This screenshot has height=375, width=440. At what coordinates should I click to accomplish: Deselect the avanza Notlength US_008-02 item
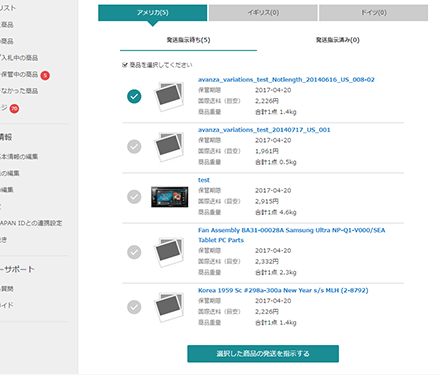click(134, 96)
